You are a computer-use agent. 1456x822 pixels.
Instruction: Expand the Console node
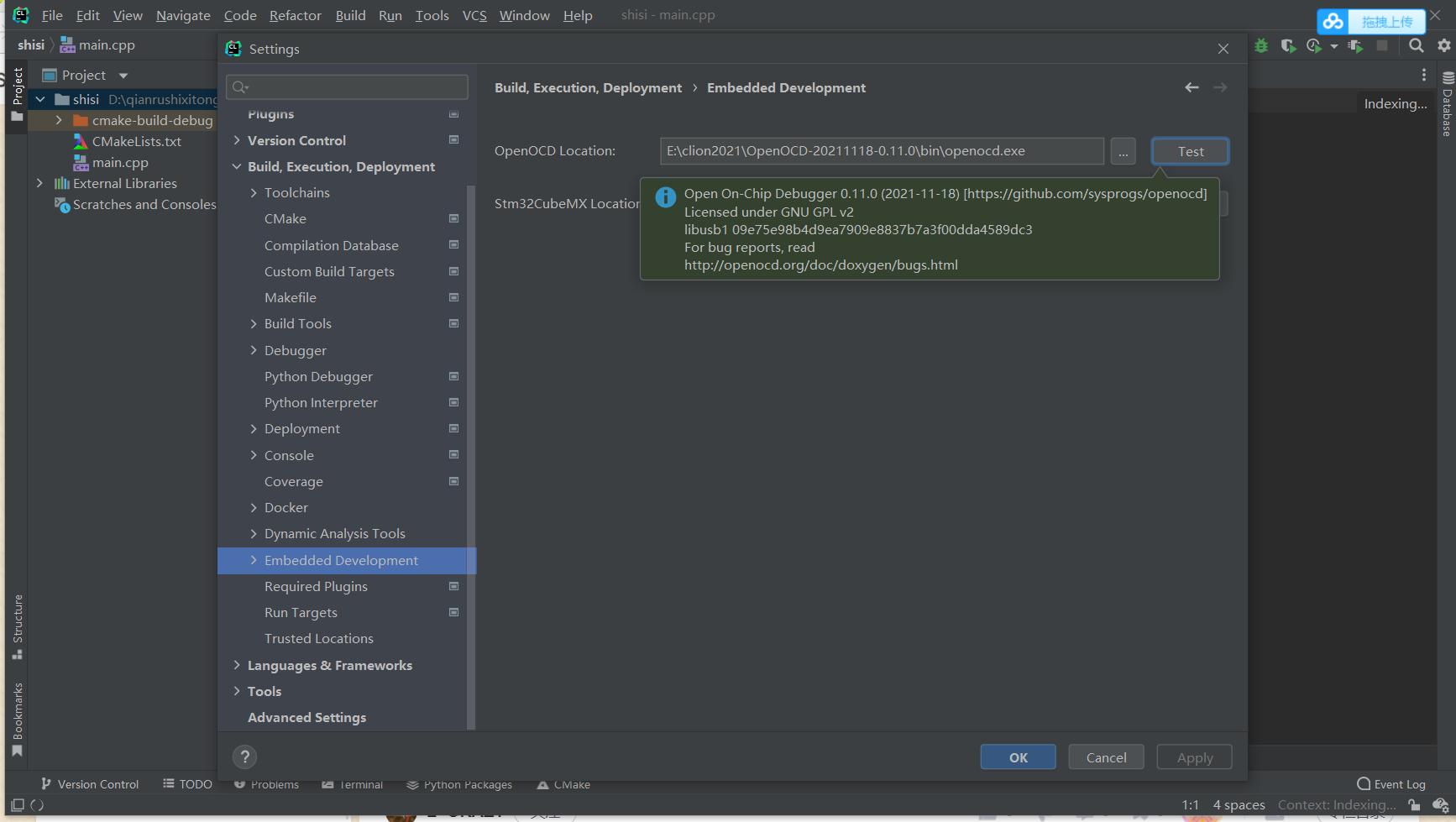point(254,455)
